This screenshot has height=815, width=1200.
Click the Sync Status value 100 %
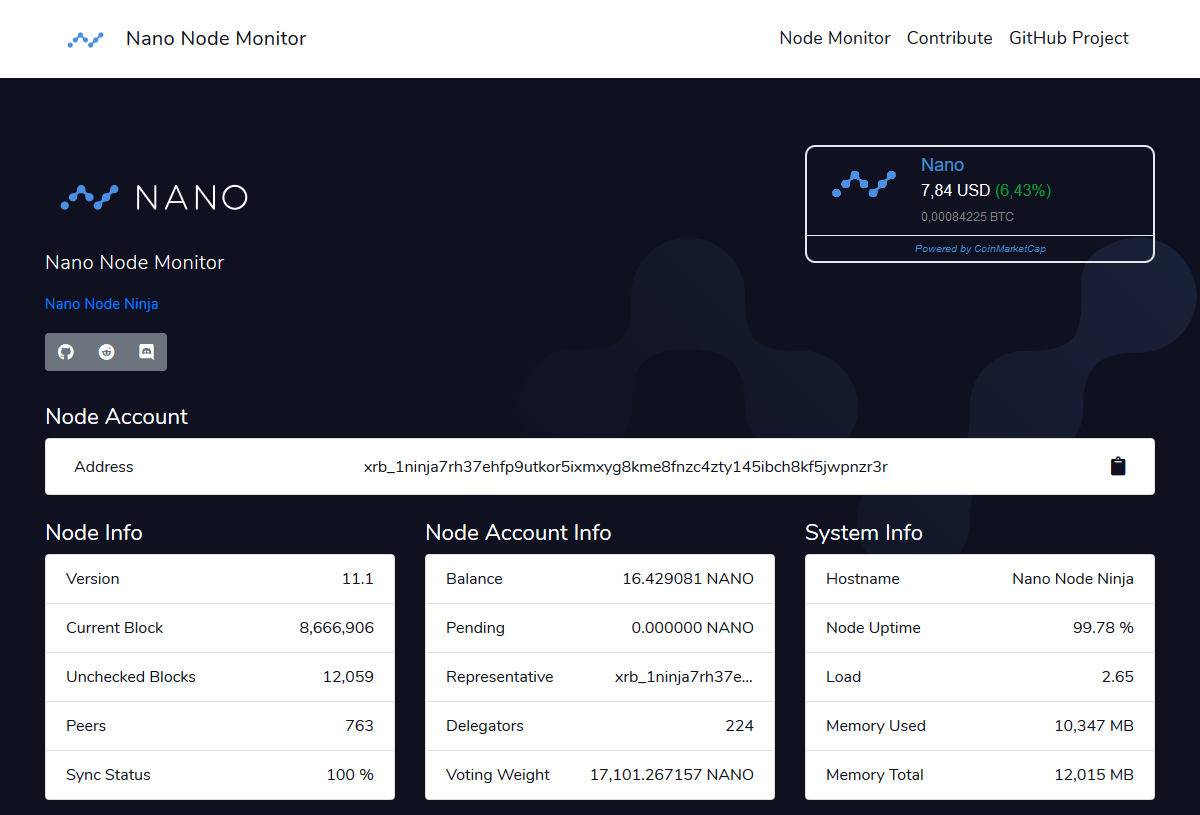click(x=350, y=775)
